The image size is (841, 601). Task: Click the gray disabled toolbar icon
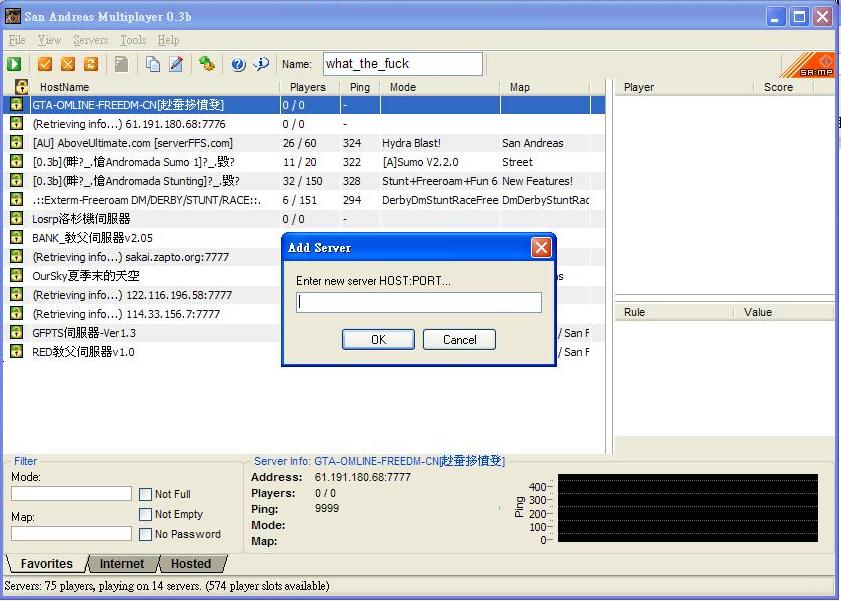pyautogui.click(x=122, y=64)
